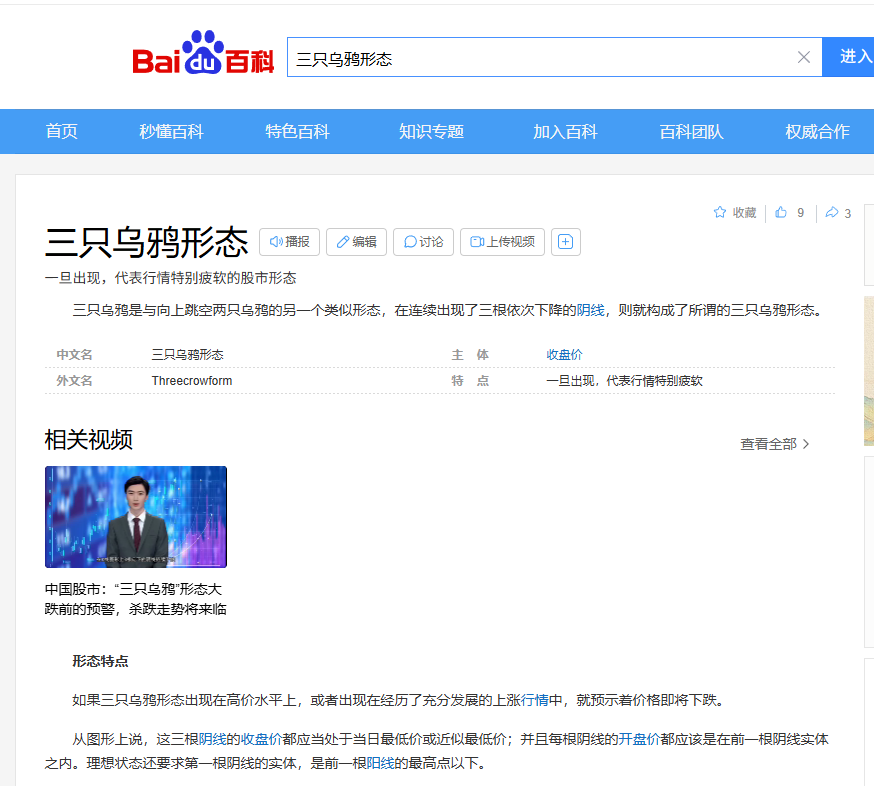
Task: Click the 三只乌鸦形态 article title
Action: (147, 242)
